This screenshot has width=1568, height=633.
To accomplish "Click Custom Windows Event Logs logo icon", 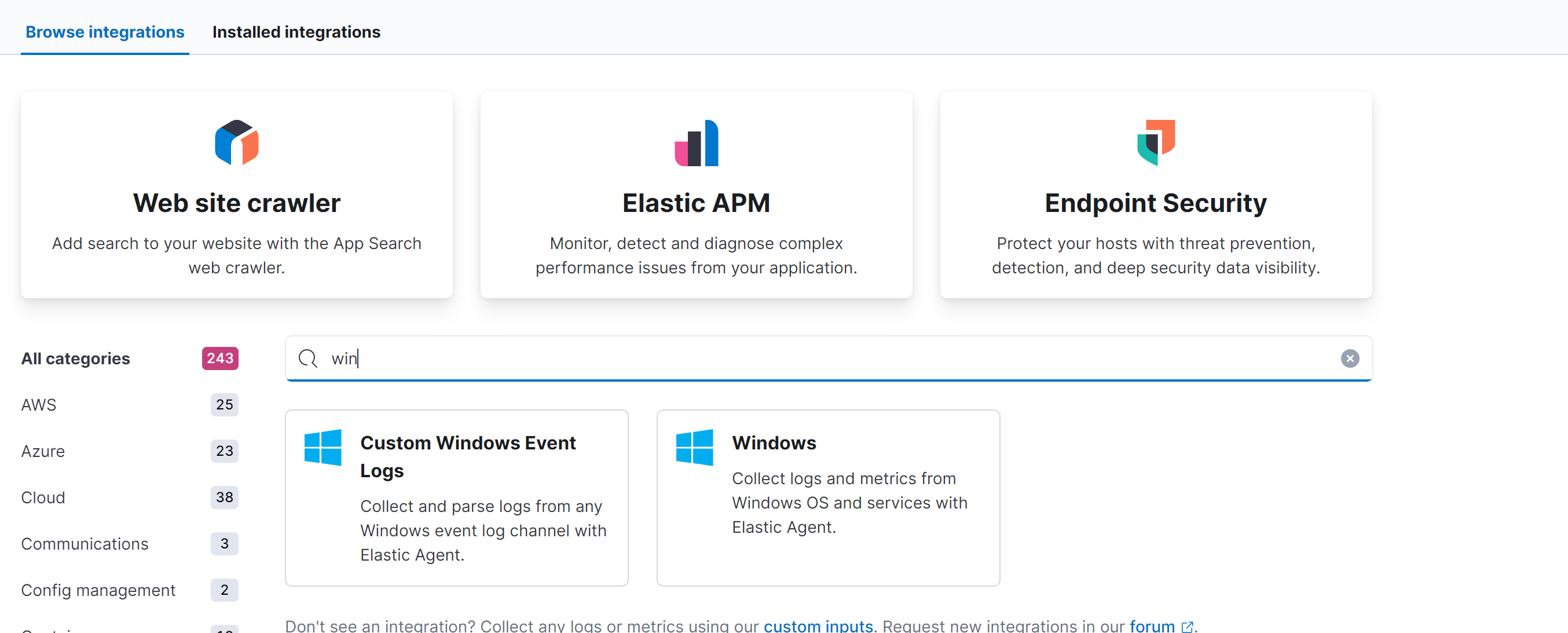I will point(323,447).
